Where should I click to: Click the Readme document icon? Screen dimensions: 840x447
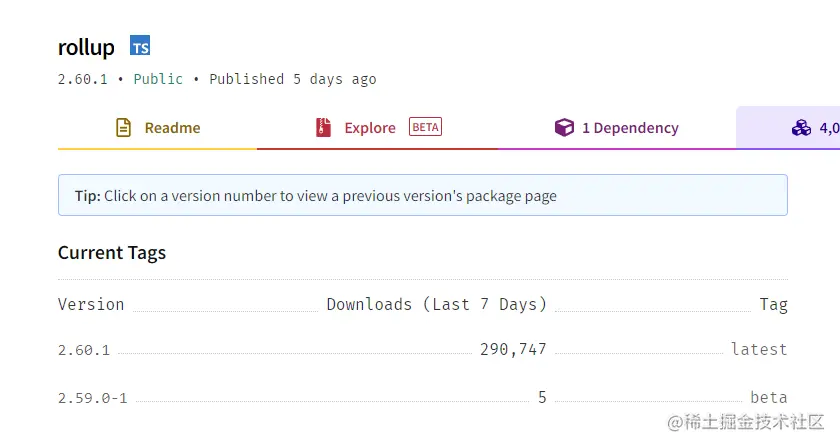123,128
